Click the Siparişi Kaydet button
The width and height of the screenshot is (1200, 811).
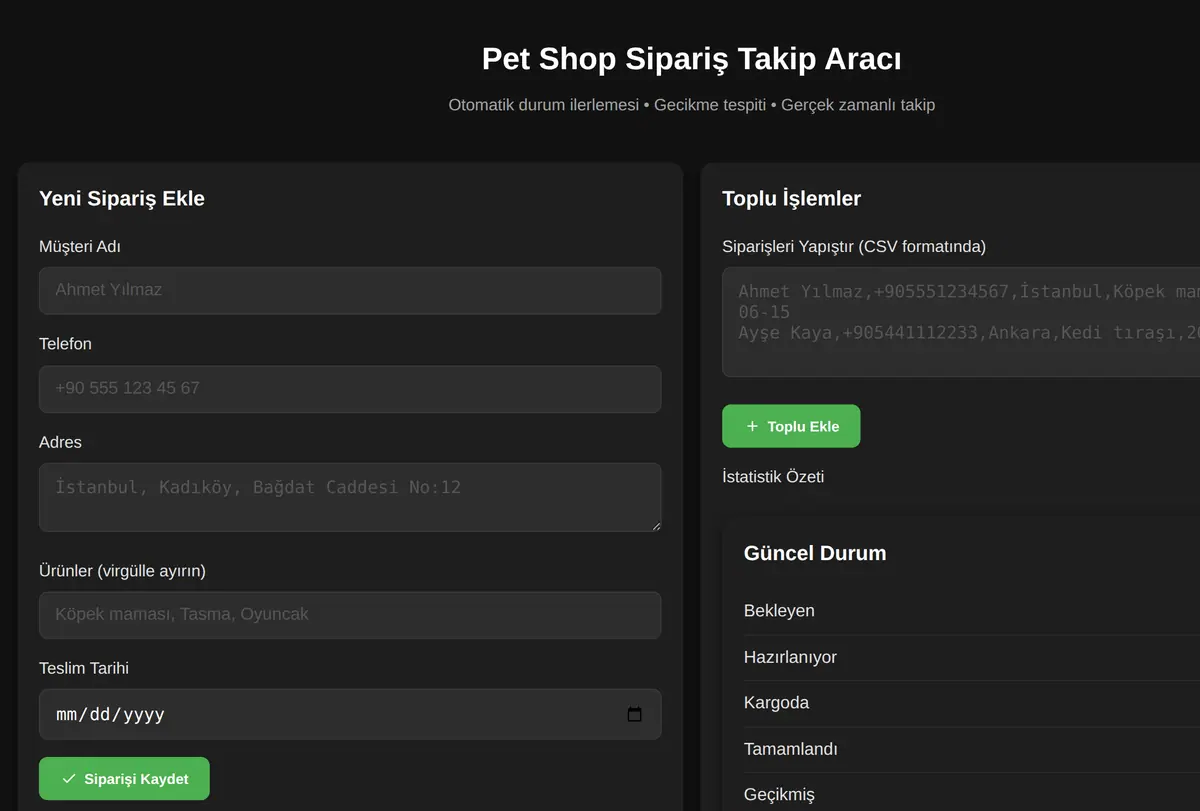pyautogui.click(x=124, y=778)
